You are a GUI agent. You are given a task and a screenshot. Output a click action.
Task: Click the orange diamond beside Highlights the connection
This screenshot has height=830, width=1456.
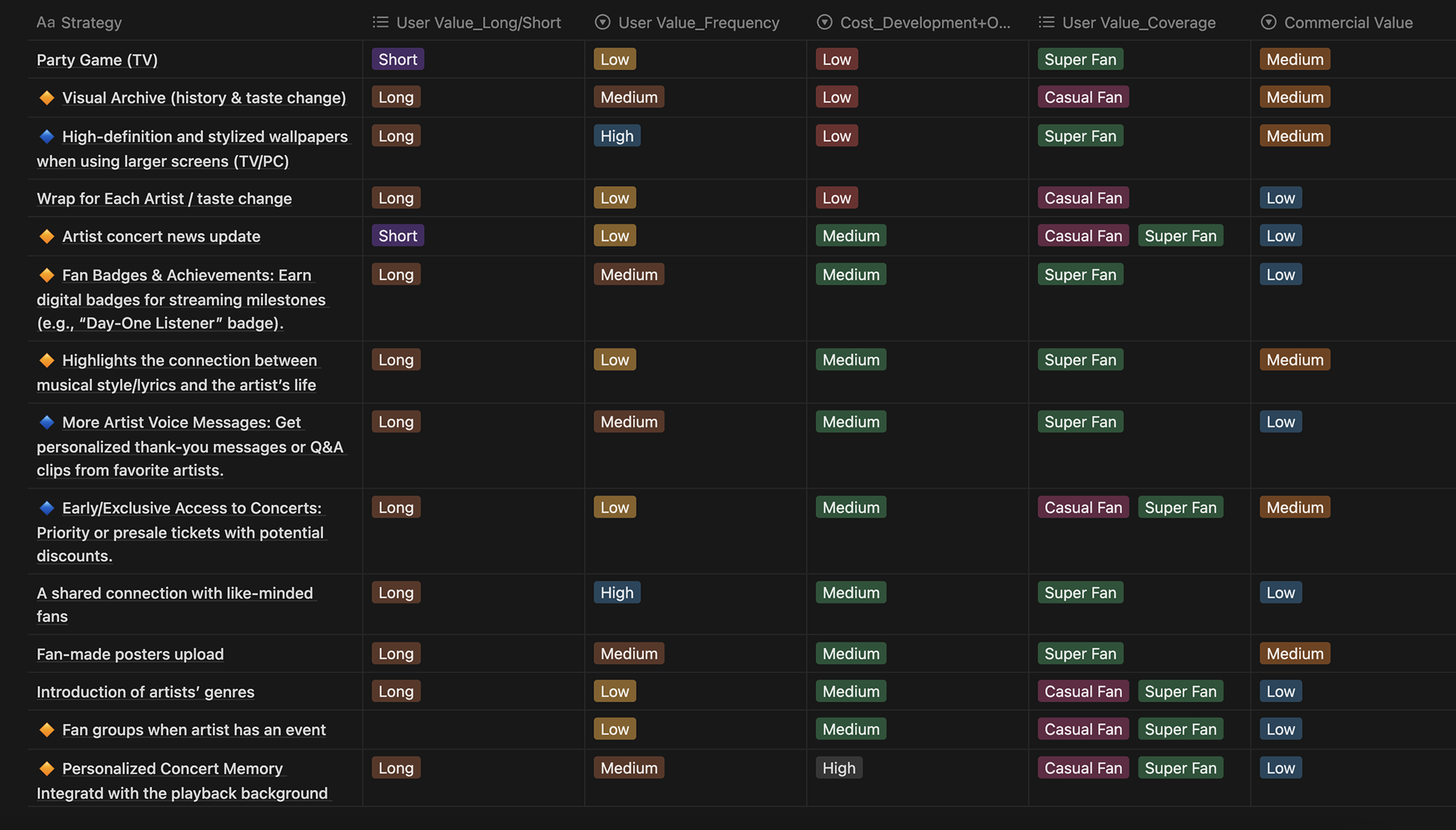46,360
